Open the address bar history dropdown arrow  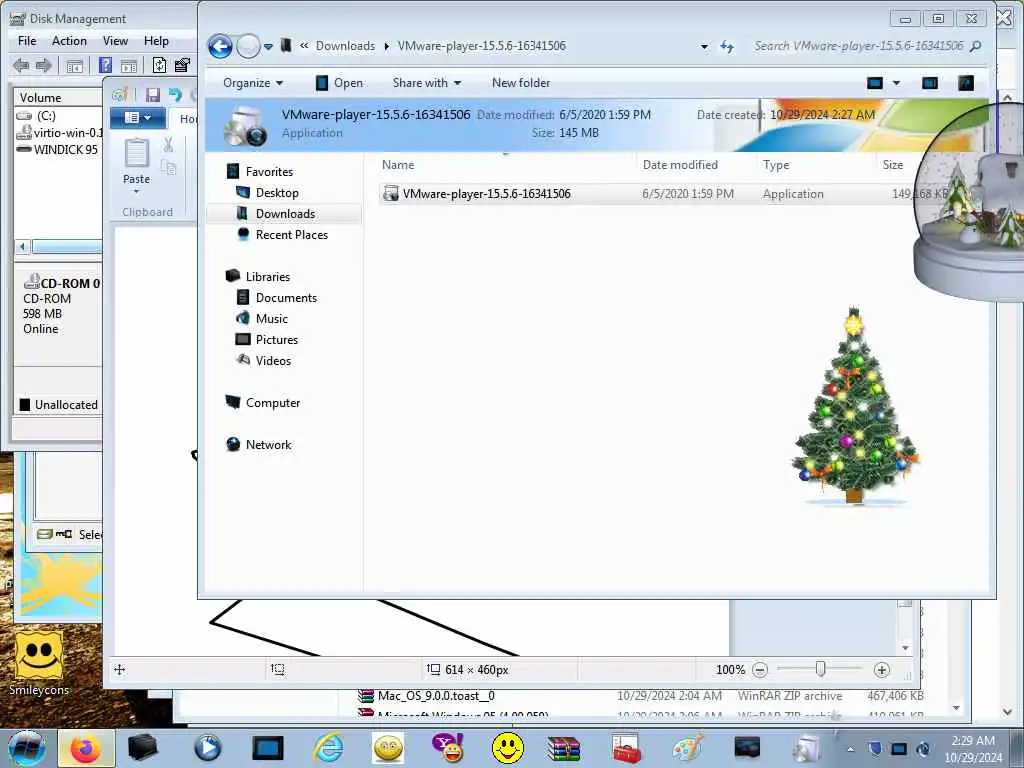[704, 46]
